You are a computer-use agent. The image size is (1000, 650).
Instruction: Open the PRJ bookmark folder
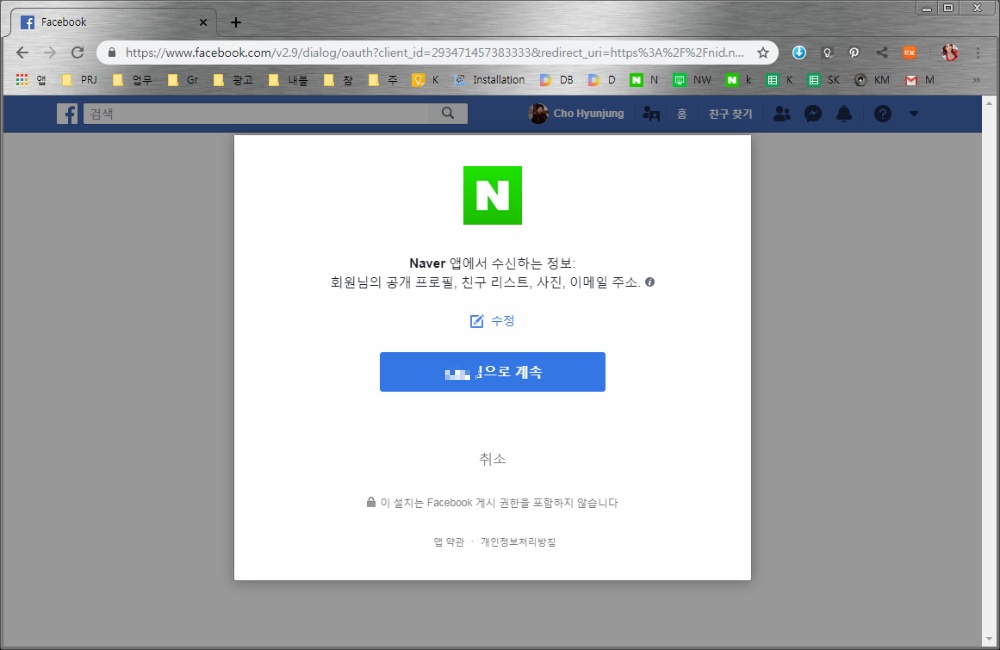pos(79,80)
